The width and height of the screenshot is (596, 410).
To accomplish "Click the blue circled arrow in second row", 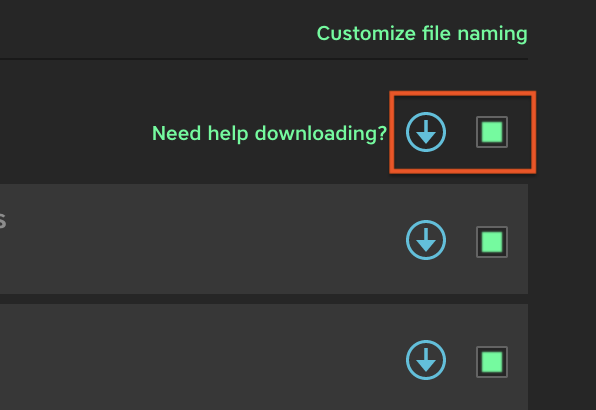I will 426,240.
